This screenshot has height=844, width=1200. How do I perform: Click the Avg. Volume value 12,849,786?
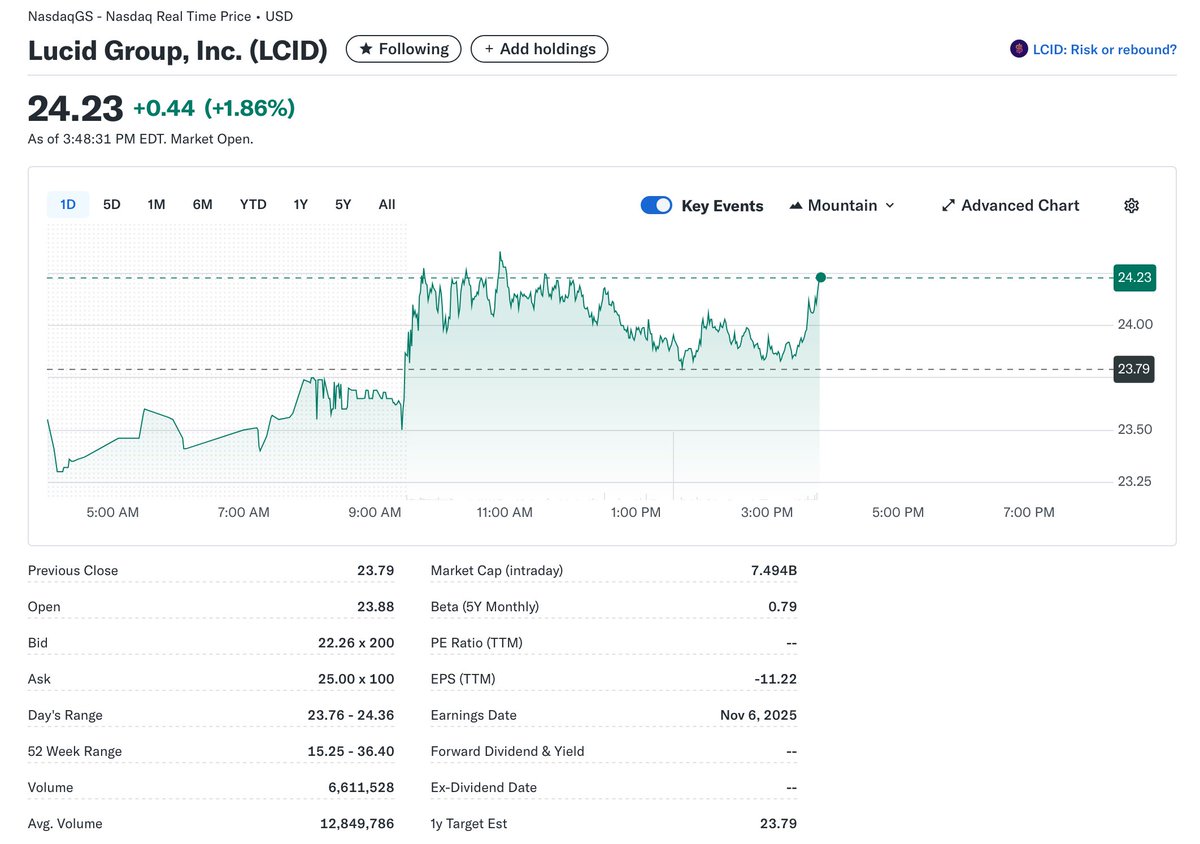coord(356,824)
